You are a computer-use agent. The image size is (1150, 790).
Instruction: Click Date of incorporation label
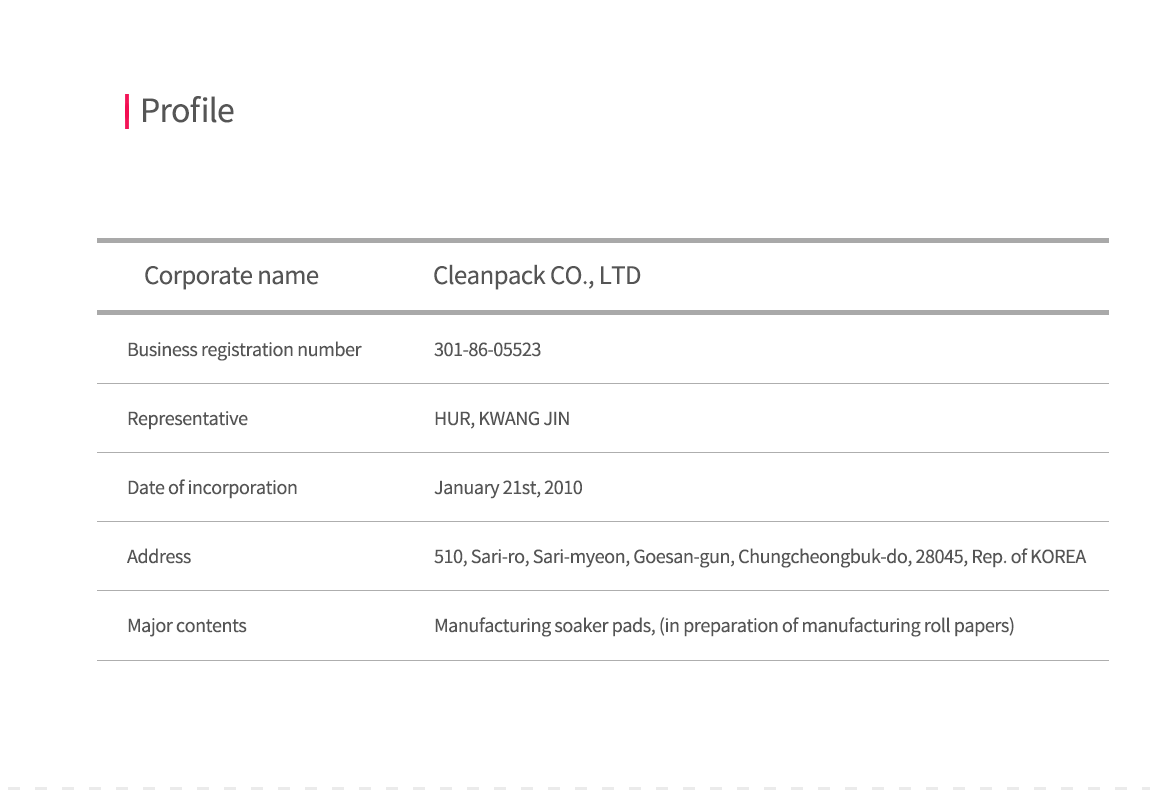(x=212, y=488)
